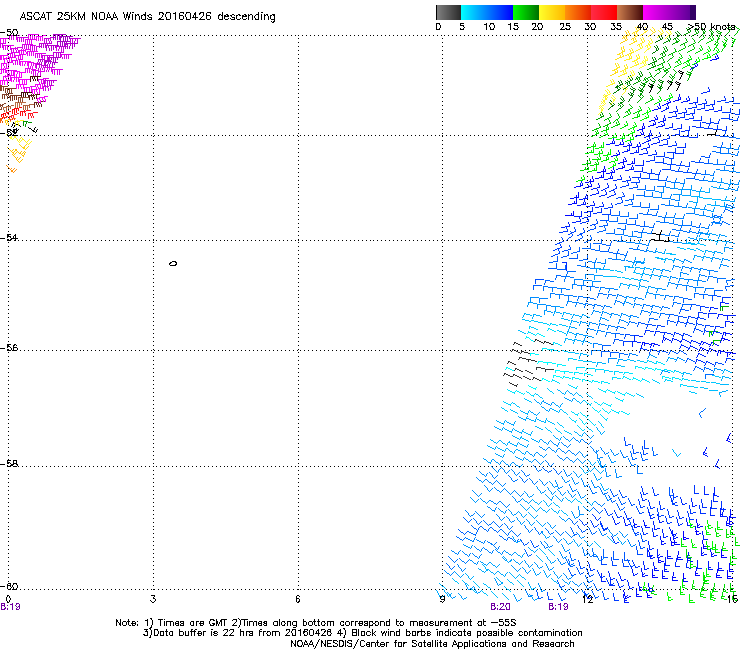Click the '6' longitude axis label
This screenshot has height=650, width=740.
pyautogui.click(x=298, y=599)
